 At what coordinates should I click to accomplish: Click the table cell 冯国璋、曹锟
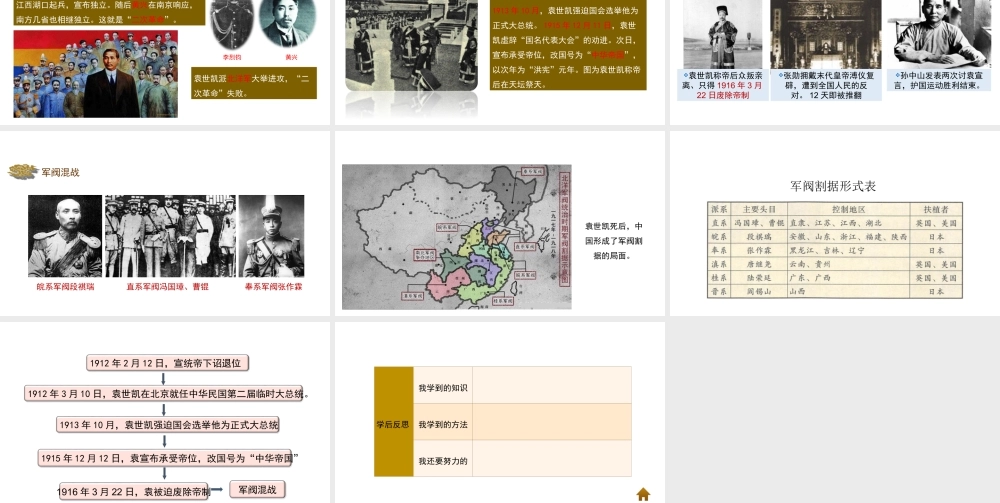click(x=759, y=223)
